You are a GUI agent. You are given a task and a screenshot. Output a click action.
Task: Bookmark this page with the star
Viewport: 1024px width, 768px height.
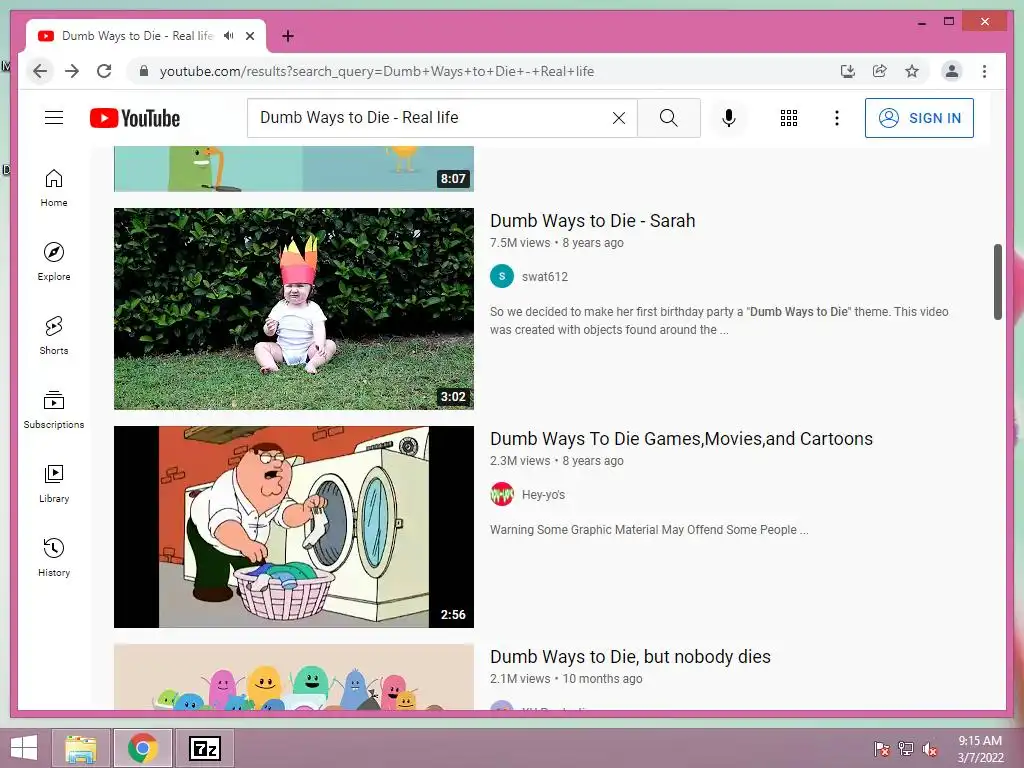point(912,71)
